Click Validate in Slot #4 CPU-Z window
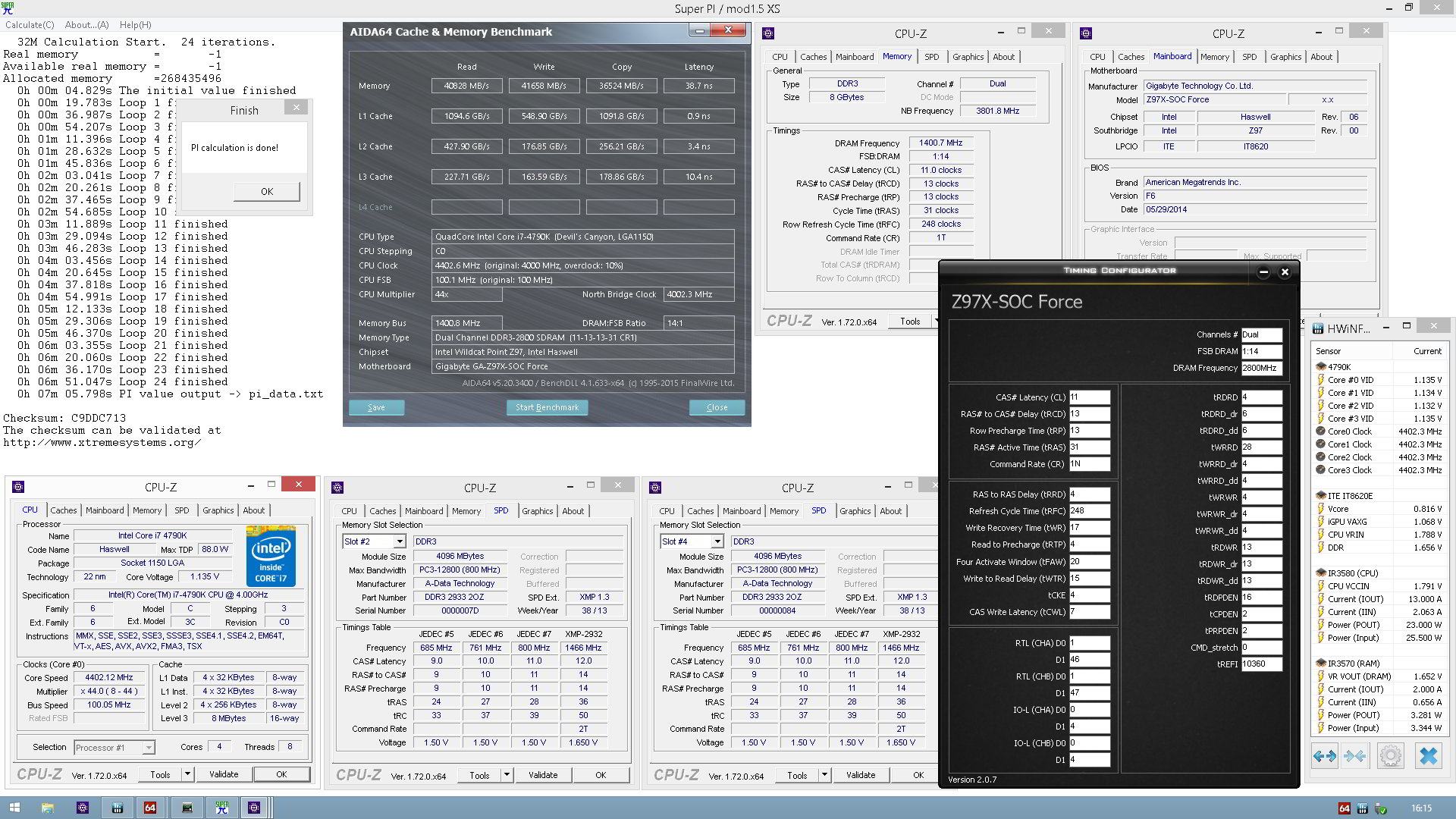This screenshot has width=1456, height=819. [861, 775]
